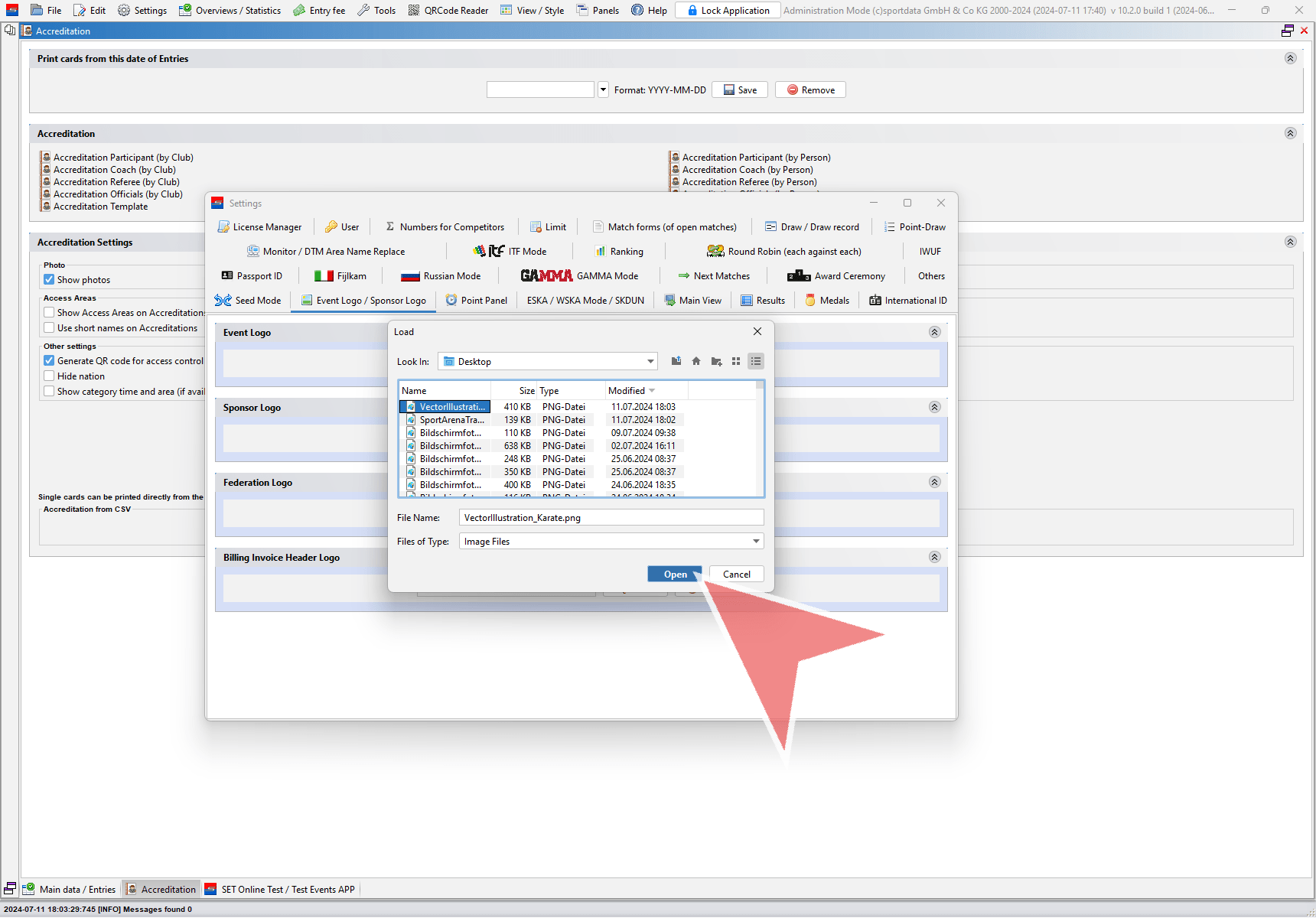The image size is (1316, 918).
Task: Create a new folder in Load dialog
Action: tap(716, 361)
